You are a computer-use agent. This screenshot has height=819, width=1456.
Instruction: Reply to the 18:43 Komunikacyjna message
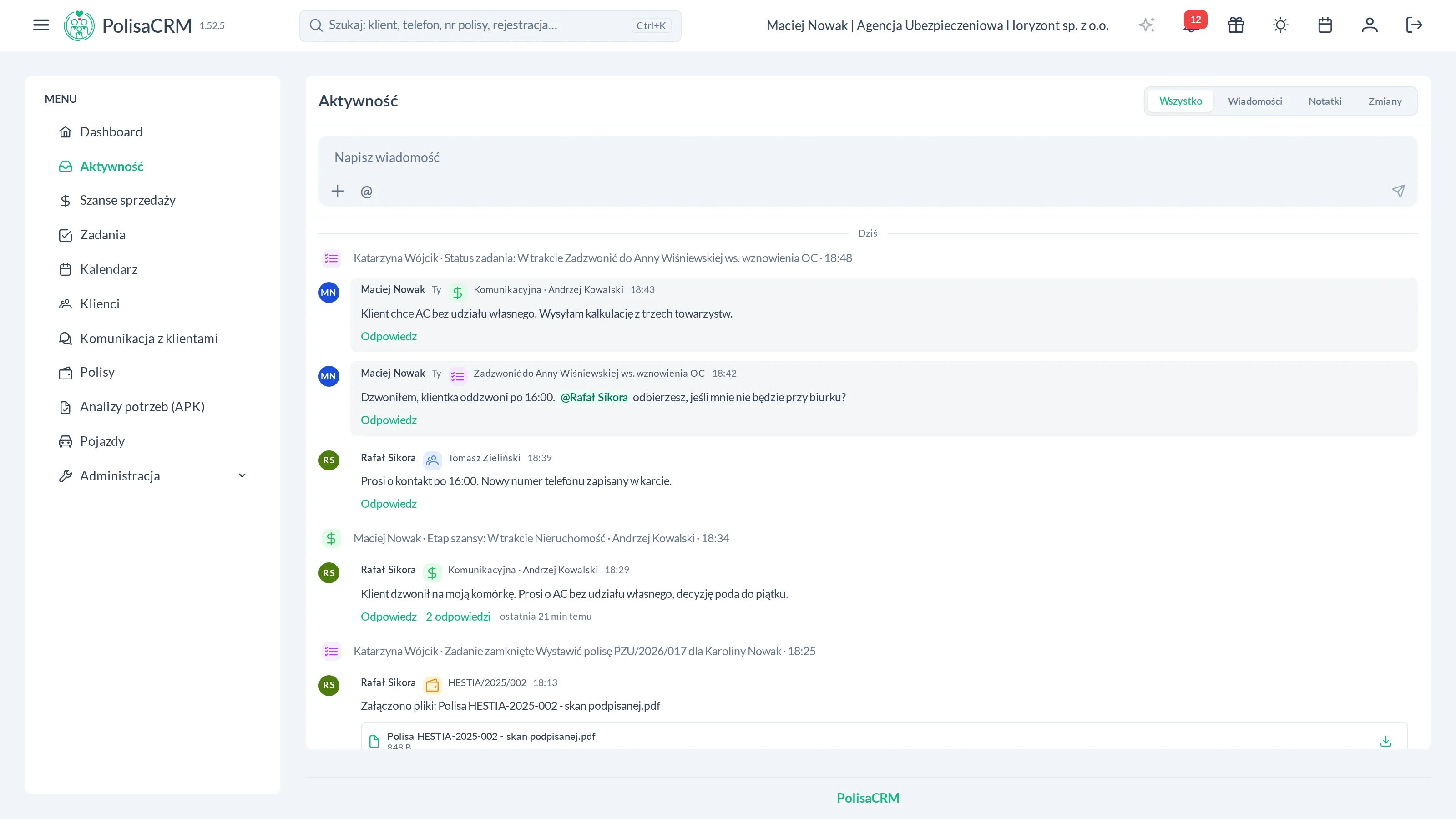[388, 336]
